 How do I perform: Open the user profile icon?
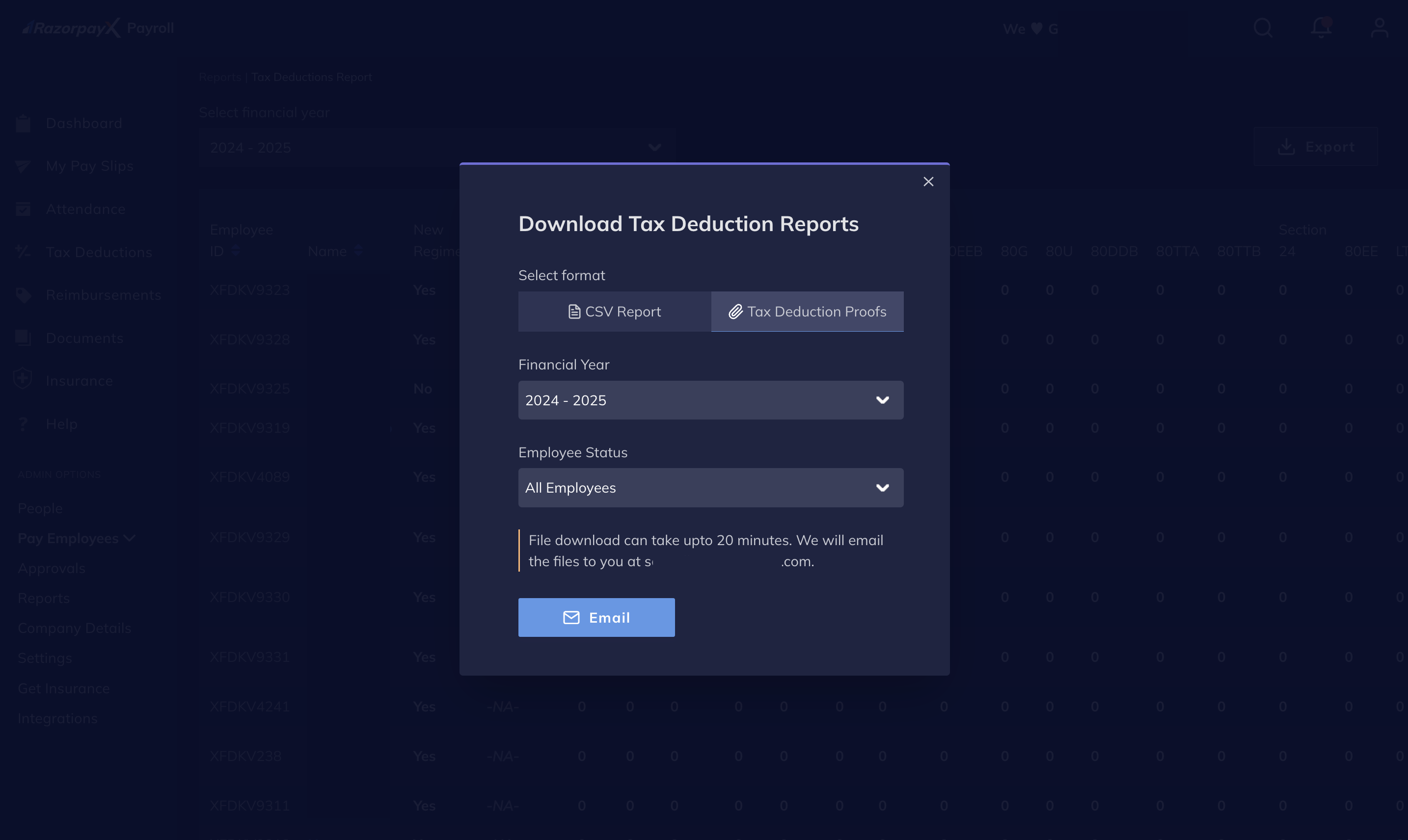(1380, 28)
